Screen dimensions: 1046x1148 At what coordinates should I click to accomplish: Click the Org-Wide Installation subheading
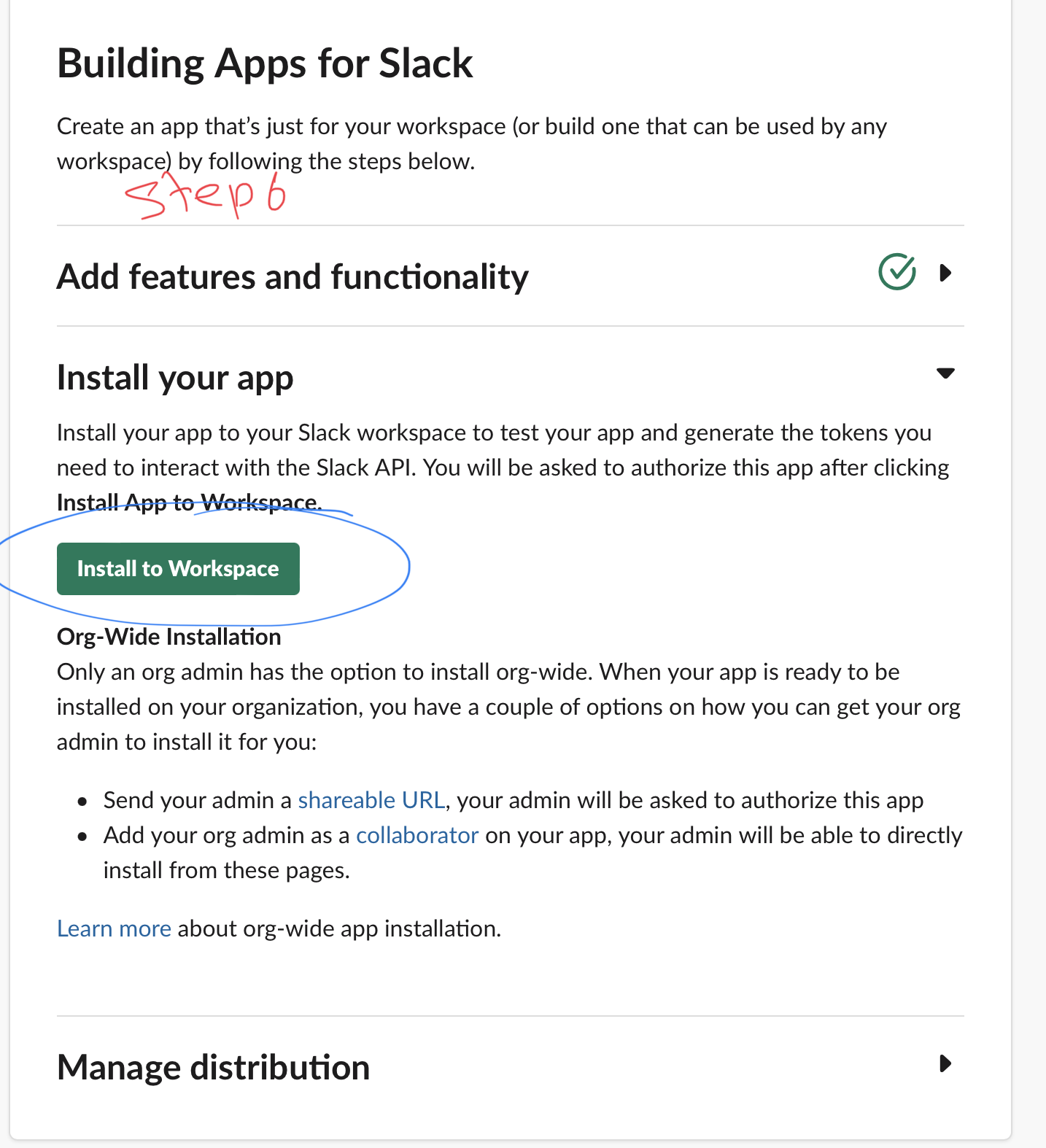[x=168, y=637]
